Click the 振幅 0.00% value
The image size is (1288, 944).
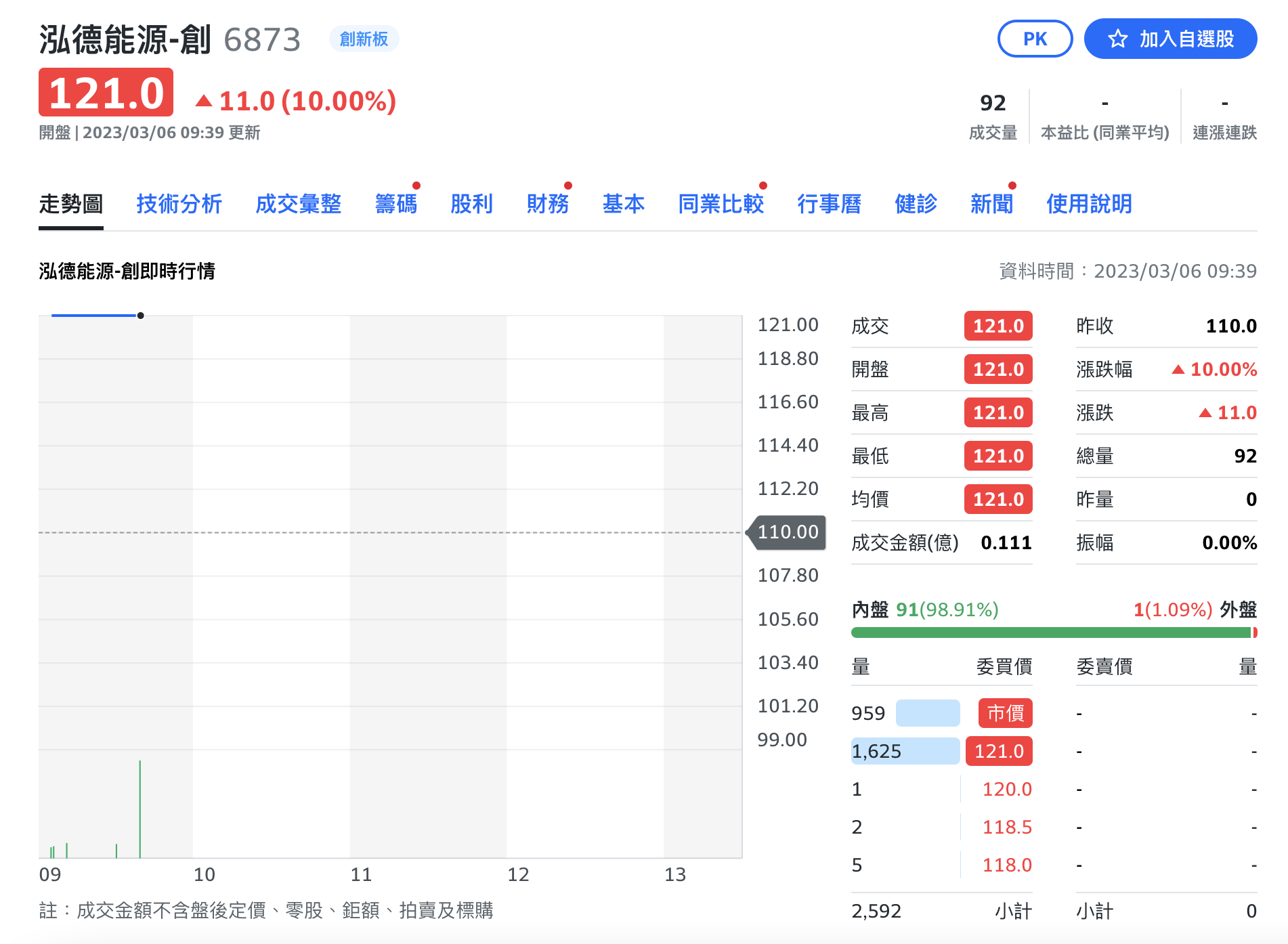coord(1229,542)
